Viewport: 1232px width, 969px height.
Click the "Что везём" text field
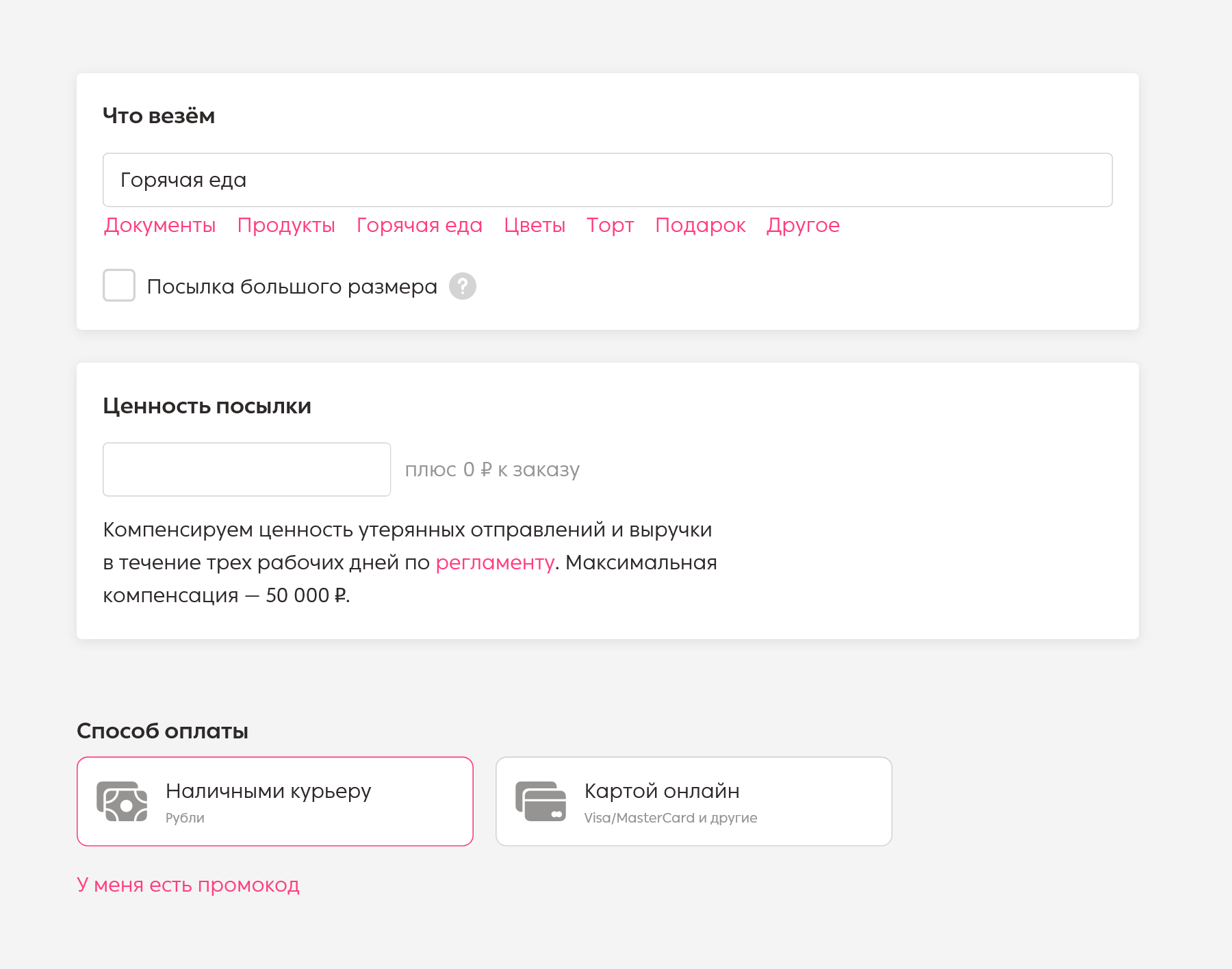point(608,180)
